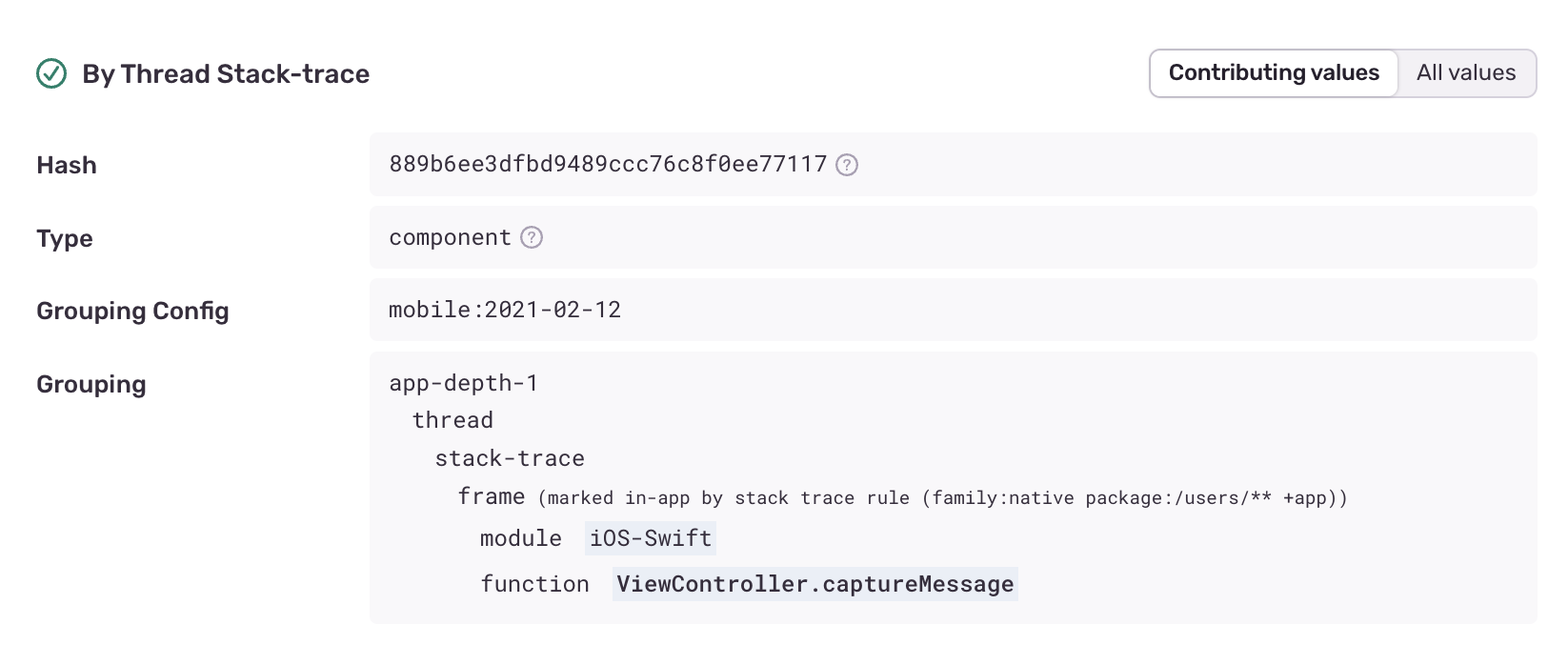This screenshot has height=665, width=1568.
Task: Select the frame item in the grouping tree
Action: 492,495
